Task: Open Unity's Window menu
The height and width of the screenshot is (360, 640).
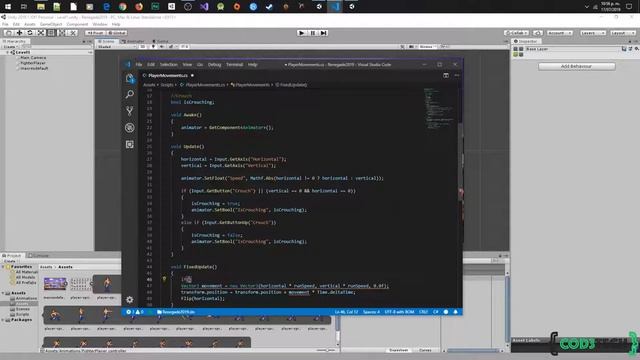Action: click(100, 24)
